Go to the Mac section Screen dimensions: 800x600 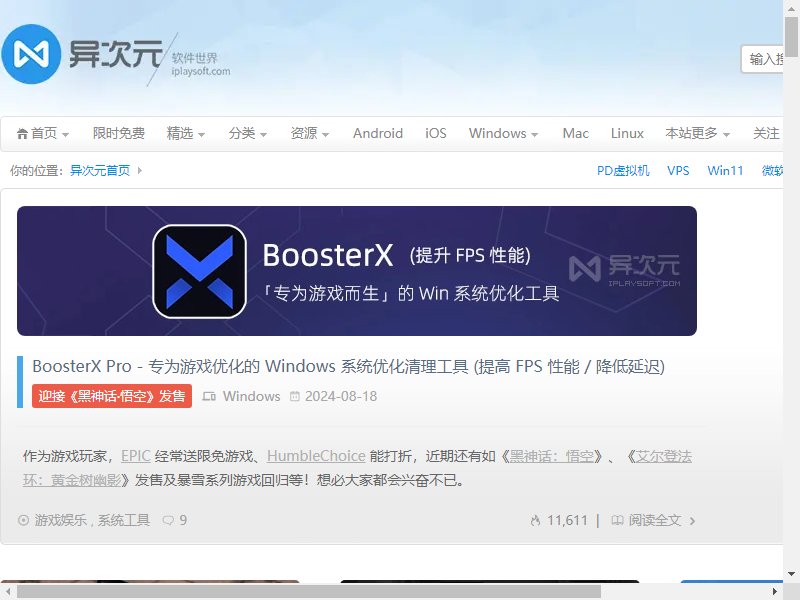point(576,133)
